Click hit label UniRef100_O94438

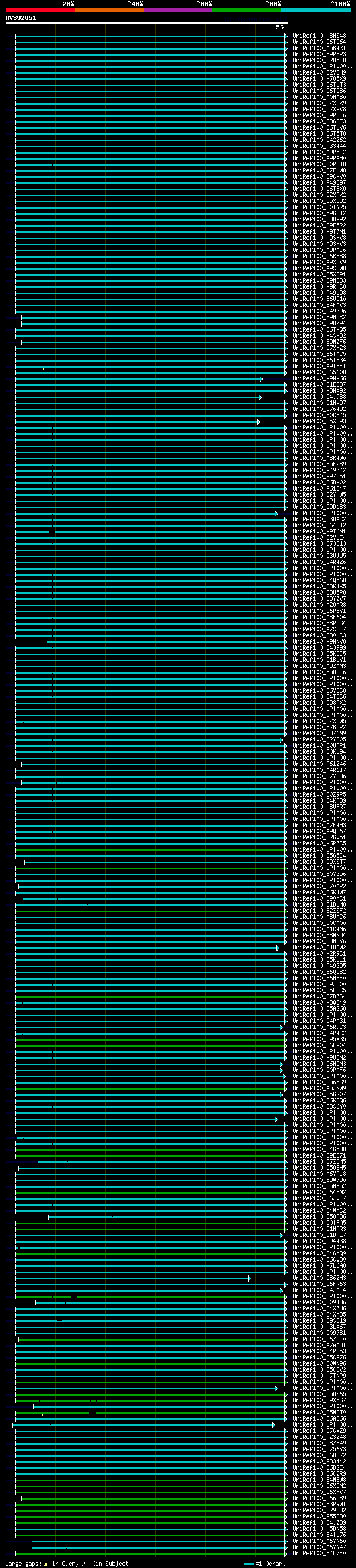[319, 1240]
